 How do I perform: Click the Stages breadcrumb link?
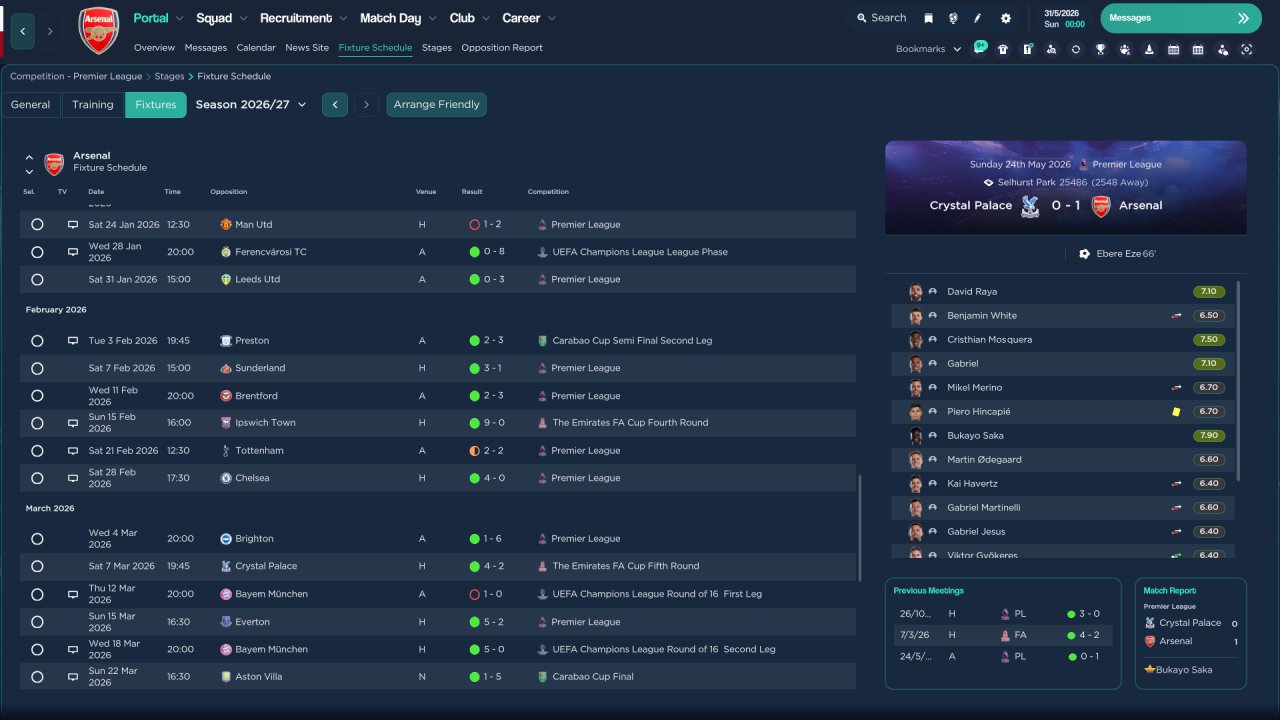click(x=169, y=76)
